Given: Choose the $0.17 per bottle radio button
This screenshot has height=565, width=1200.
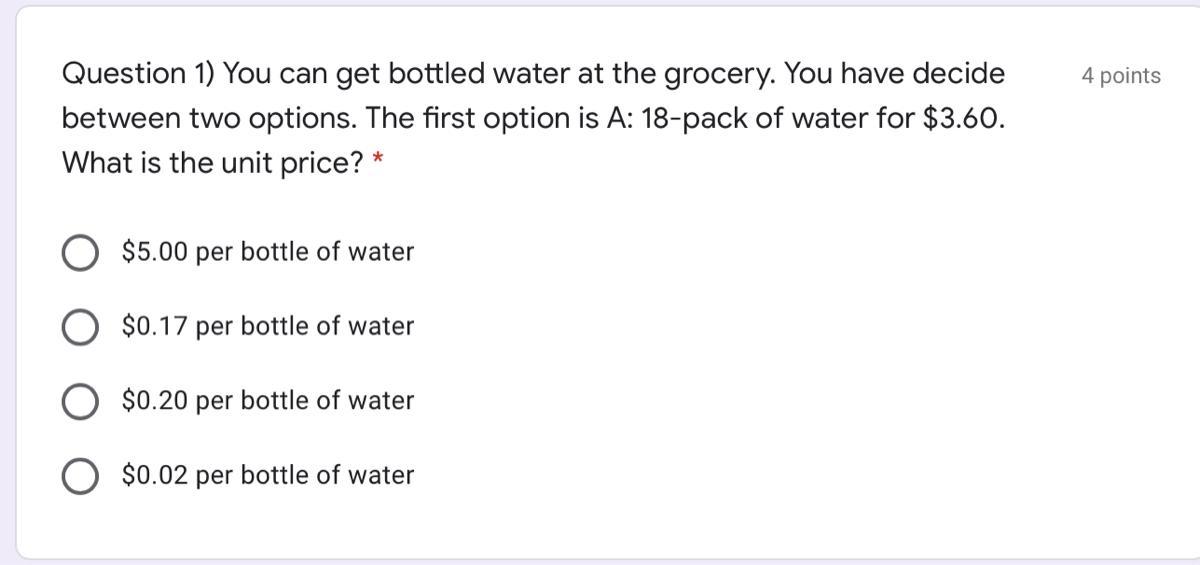Looking at the screenshot, I should point(80,327).
